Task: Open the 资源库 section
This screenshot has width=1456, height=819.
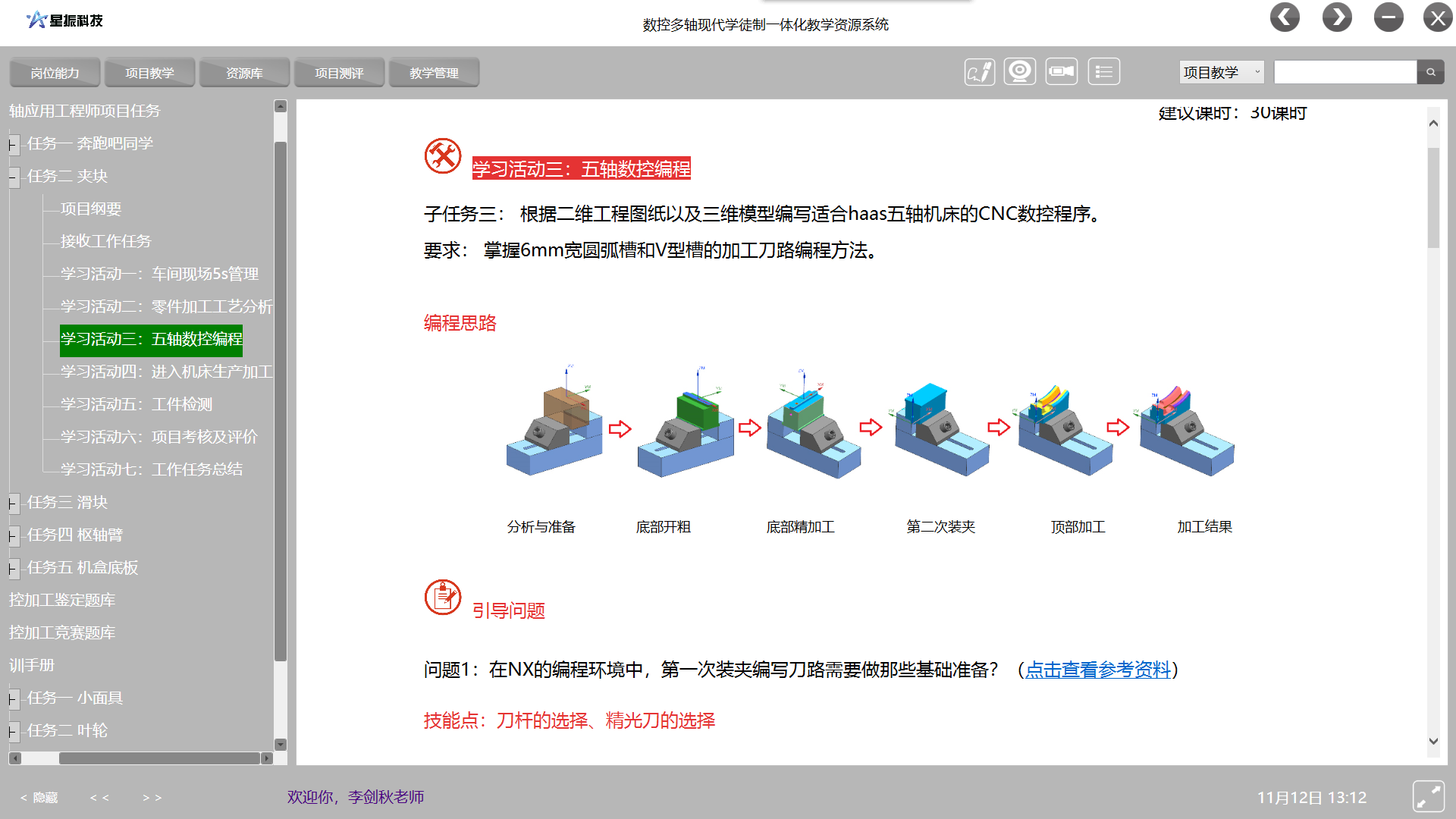Action: click(244, 72)
